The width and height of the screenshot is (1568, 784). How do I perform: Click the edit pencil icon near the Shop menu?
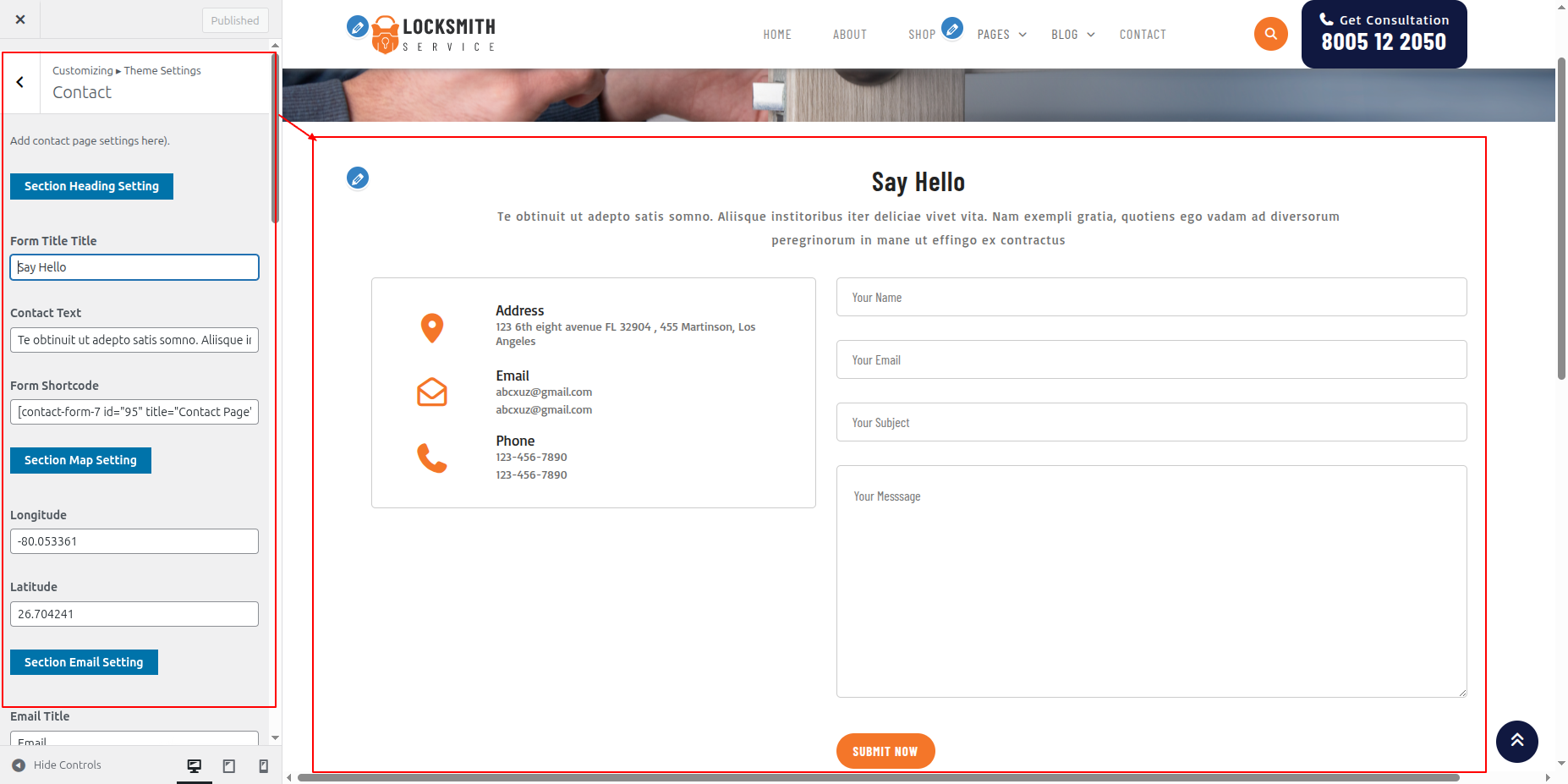[x=952, y=28]
